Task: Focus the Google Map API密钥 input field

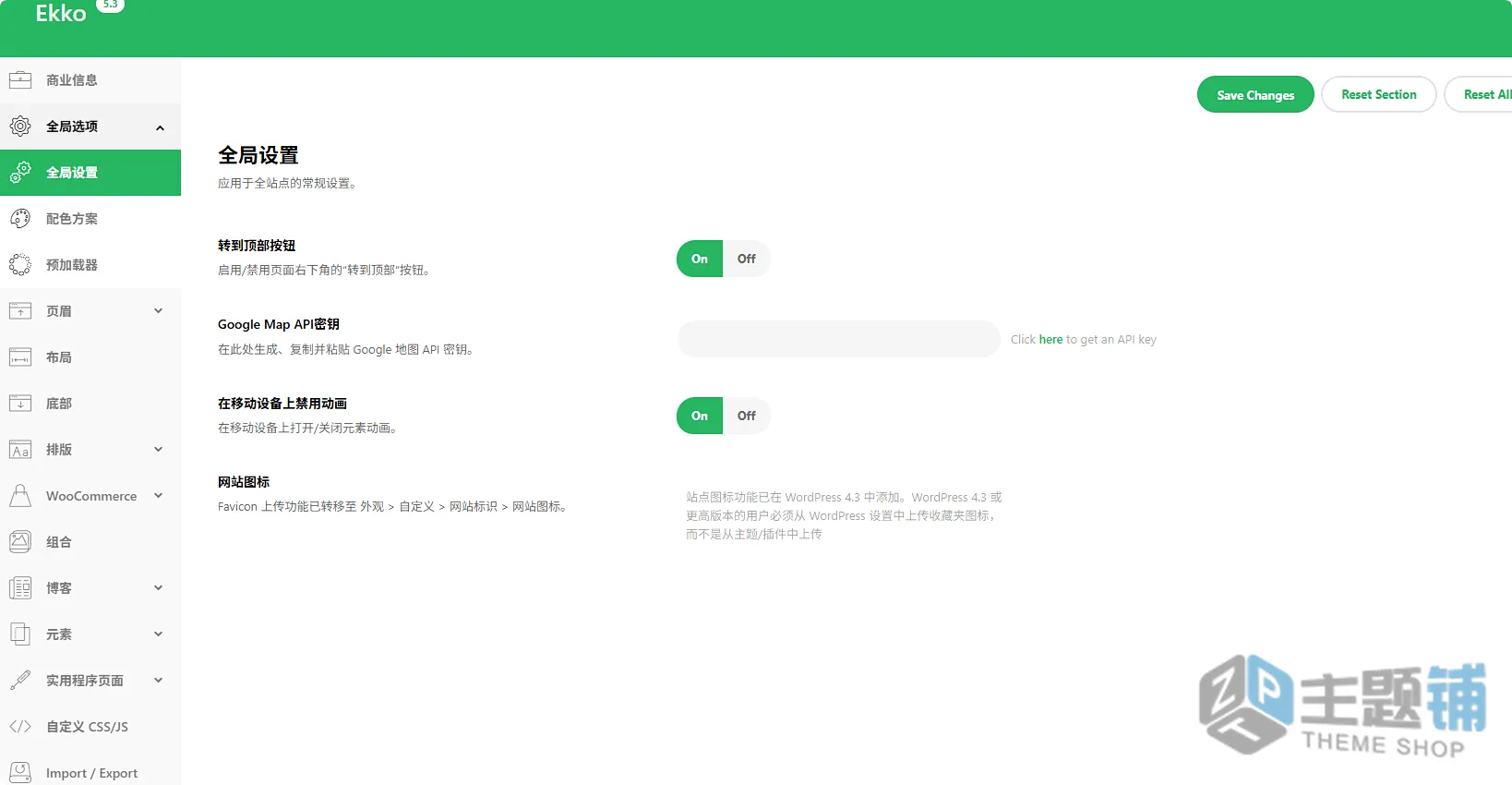Action: (838, 339)
